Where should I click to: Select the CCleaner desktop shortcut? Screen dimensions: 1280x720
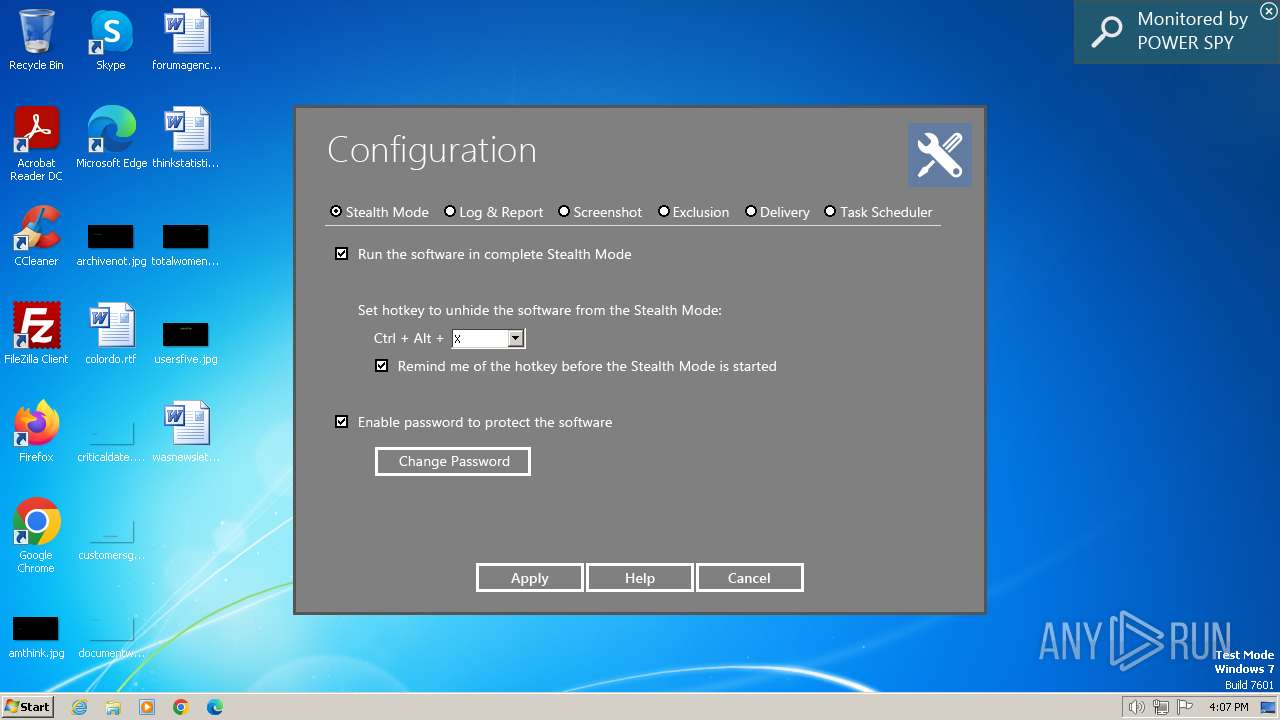pyautogui.click(x=36, y=237)
